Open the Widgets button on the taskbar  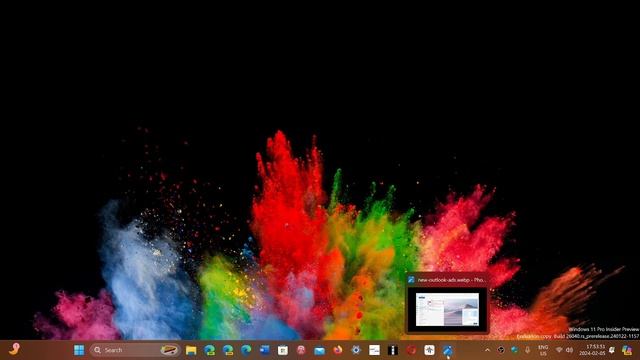point(15,349)
